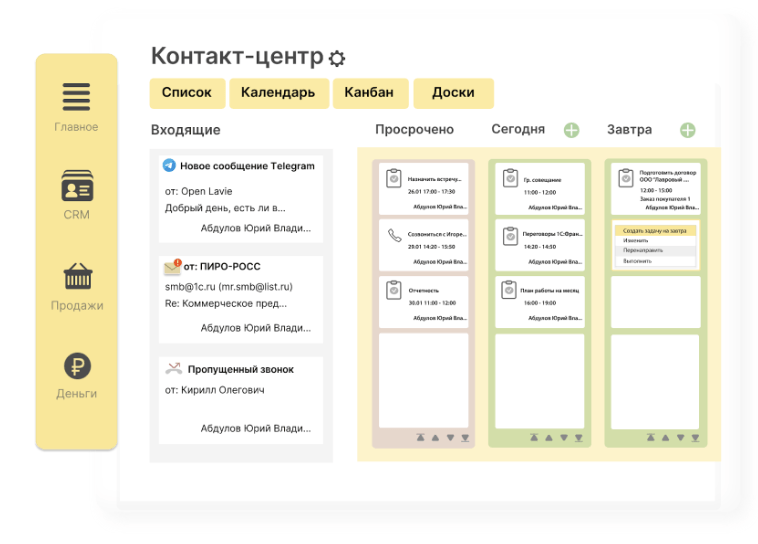Click Деньги label in sidebar
Viewport: 758px width, 544px height.
click(x=76, y=394)
